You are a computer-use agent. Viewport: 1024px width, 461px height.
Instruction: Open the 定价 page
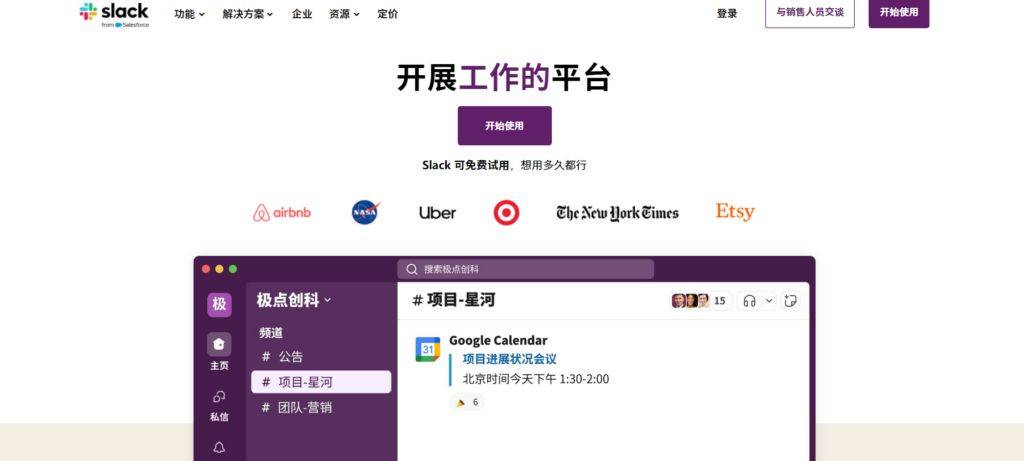387,14
